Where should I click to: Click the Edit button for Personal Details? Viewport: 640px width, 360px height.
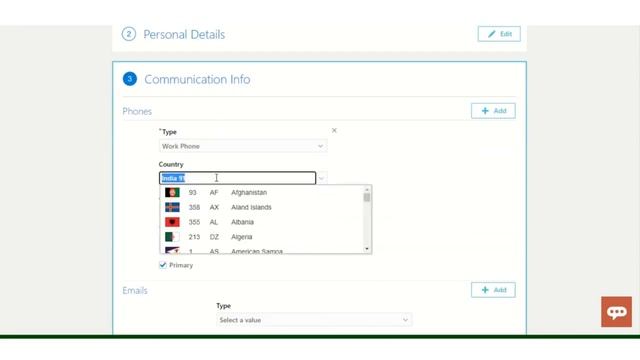click(x=499, y=34)
